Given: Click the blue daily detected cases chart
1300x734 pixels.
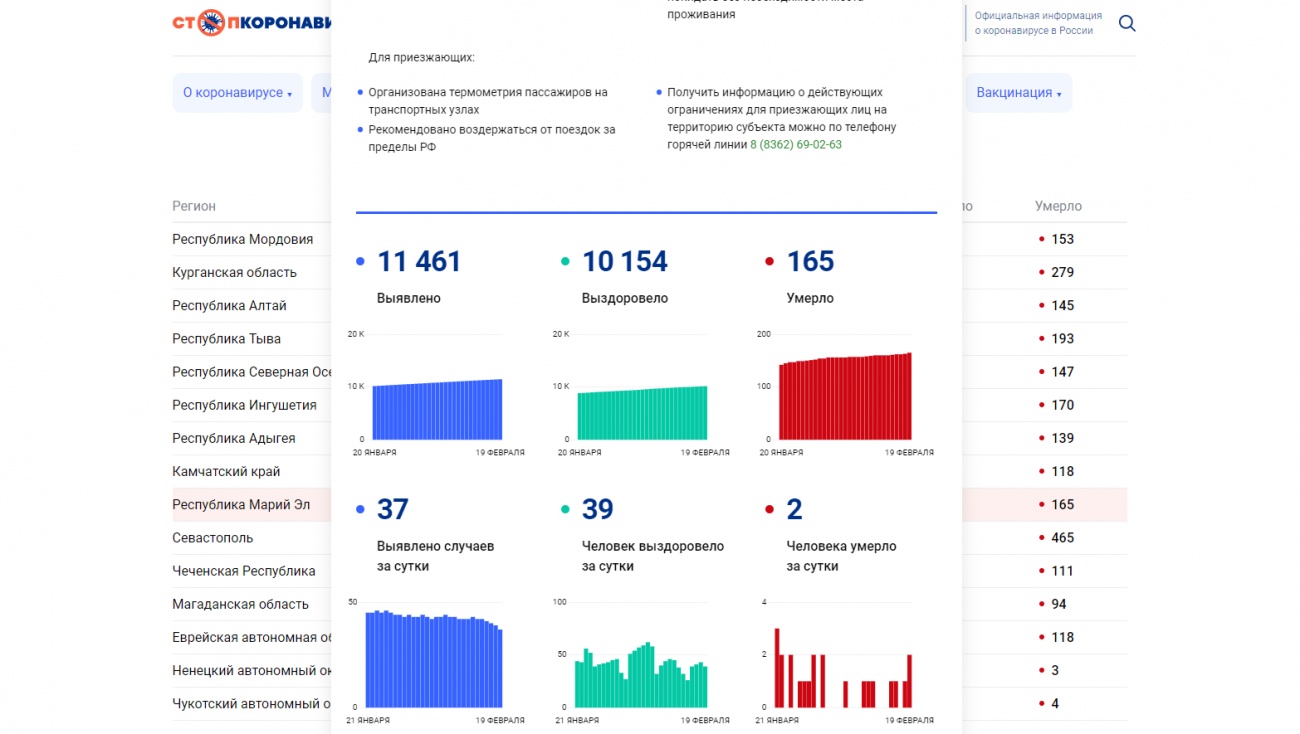Looking at the screenshot, I should pos(434,660).
